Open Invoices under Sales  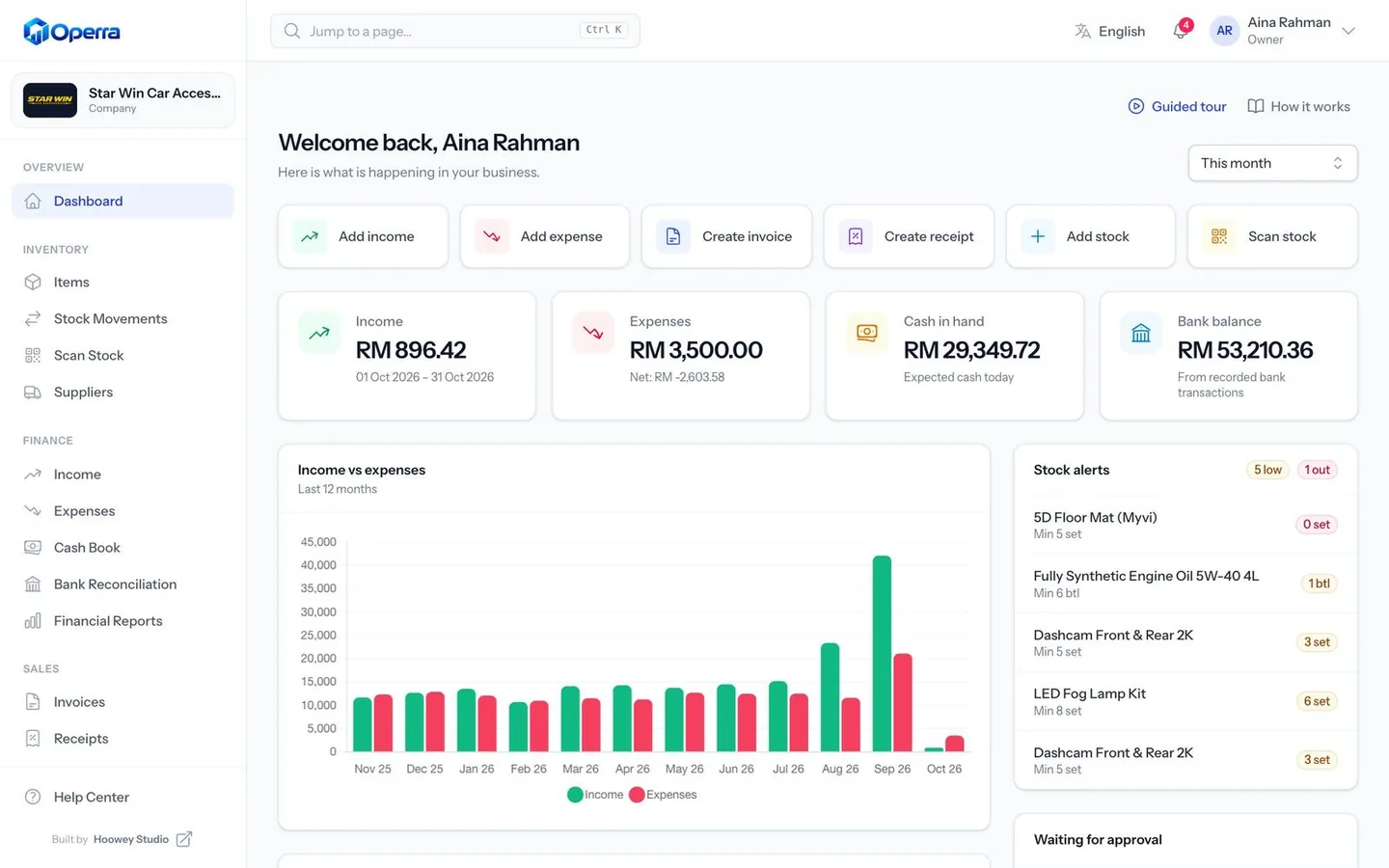tap(123, 702)
